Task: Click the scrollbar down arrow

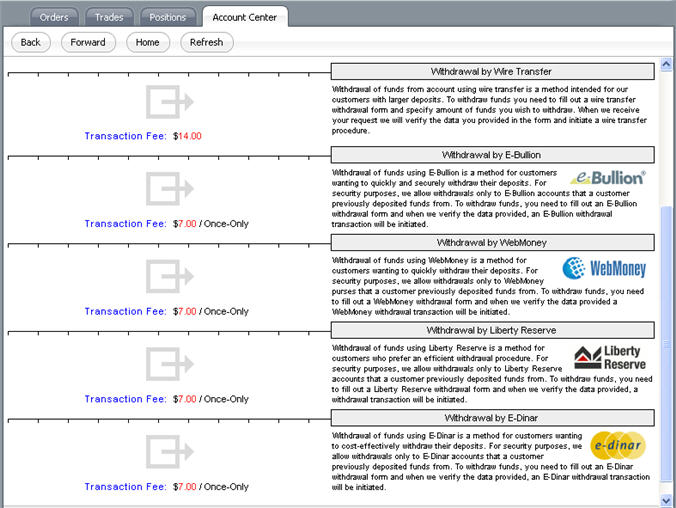Action: pos(666,500)
